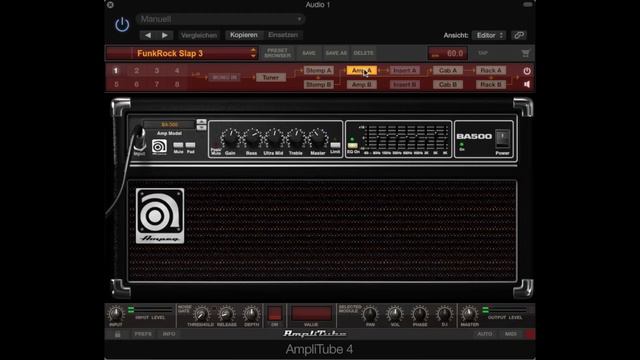The width and height of the screenshot is (640, 360).
Task: Switch to the Stomp B module
Action: 318,84
